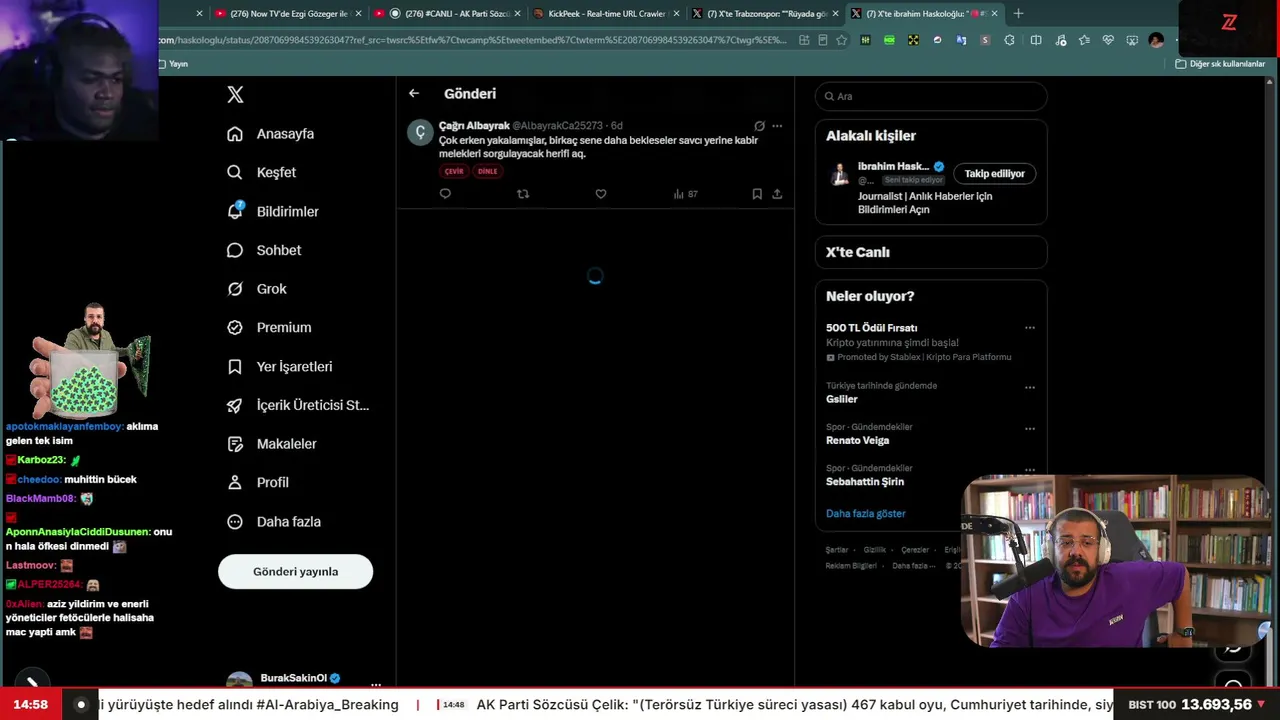Click Daha fazla göster link
The width and height of the screenshot is (1280, 720).
866,514
